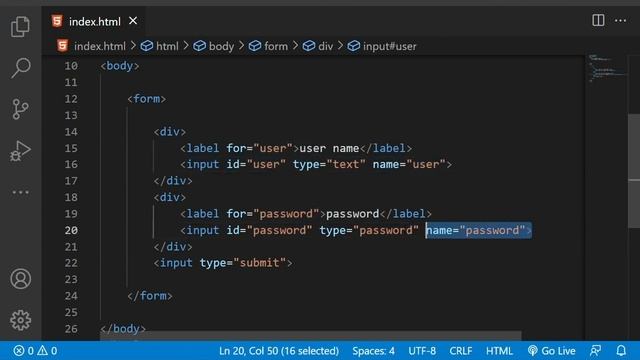
Task: Open errors and warnings in status bar
Action: 35,351
